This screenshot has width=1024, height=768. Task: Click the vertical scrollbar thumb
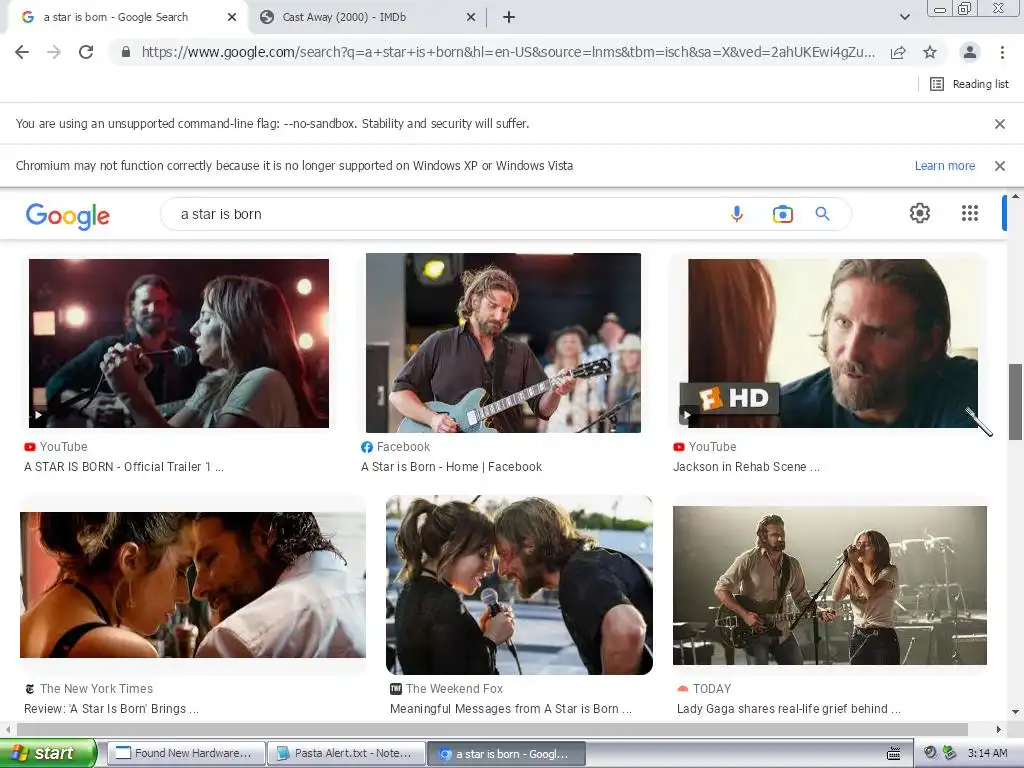click(1015, 402)
